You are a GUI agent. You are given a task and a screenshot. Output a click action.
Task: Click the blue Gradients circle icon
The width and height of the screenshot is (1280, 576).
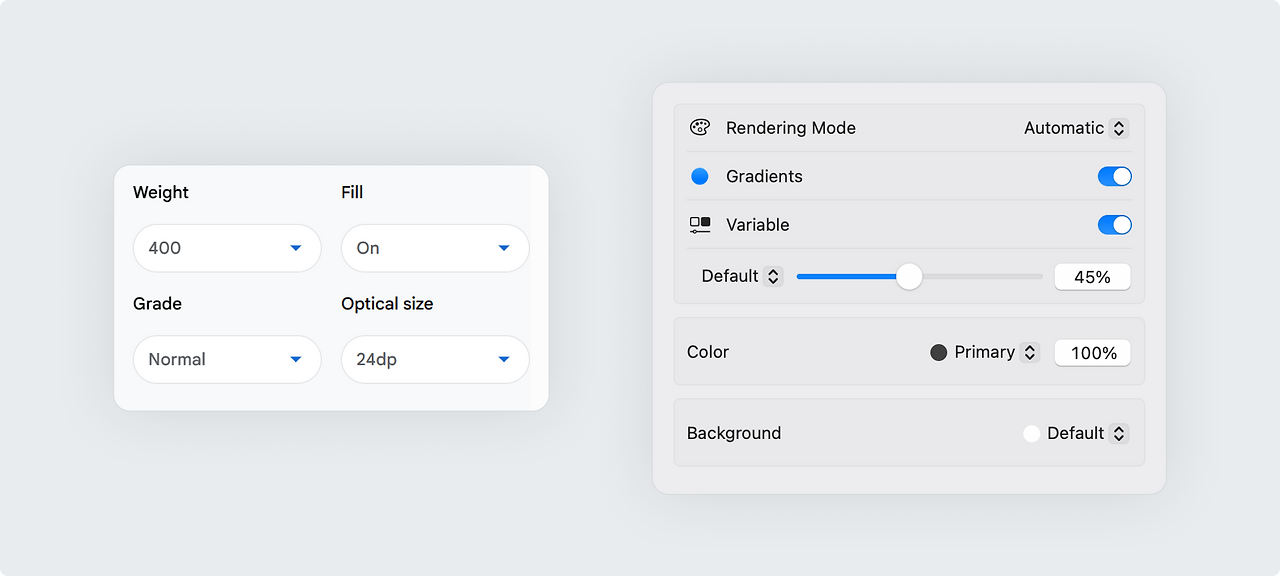700,176
